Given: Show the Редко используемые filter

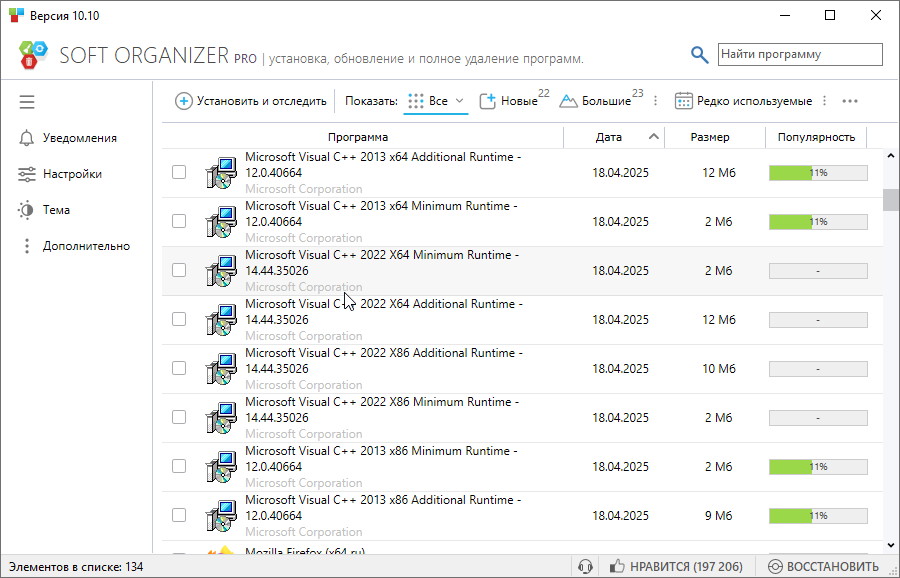Looking at the screenshot, I should [744, 102].
